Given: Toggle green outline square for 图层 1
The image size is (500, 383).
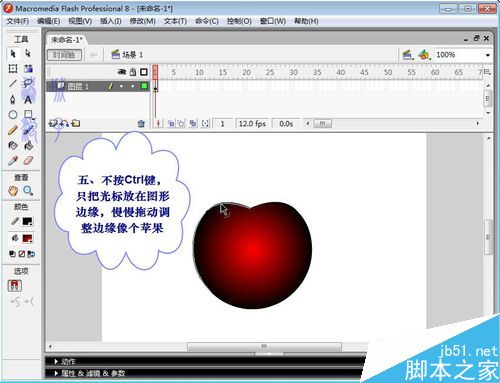Looking at the screenshot, I should click(144, 86).
